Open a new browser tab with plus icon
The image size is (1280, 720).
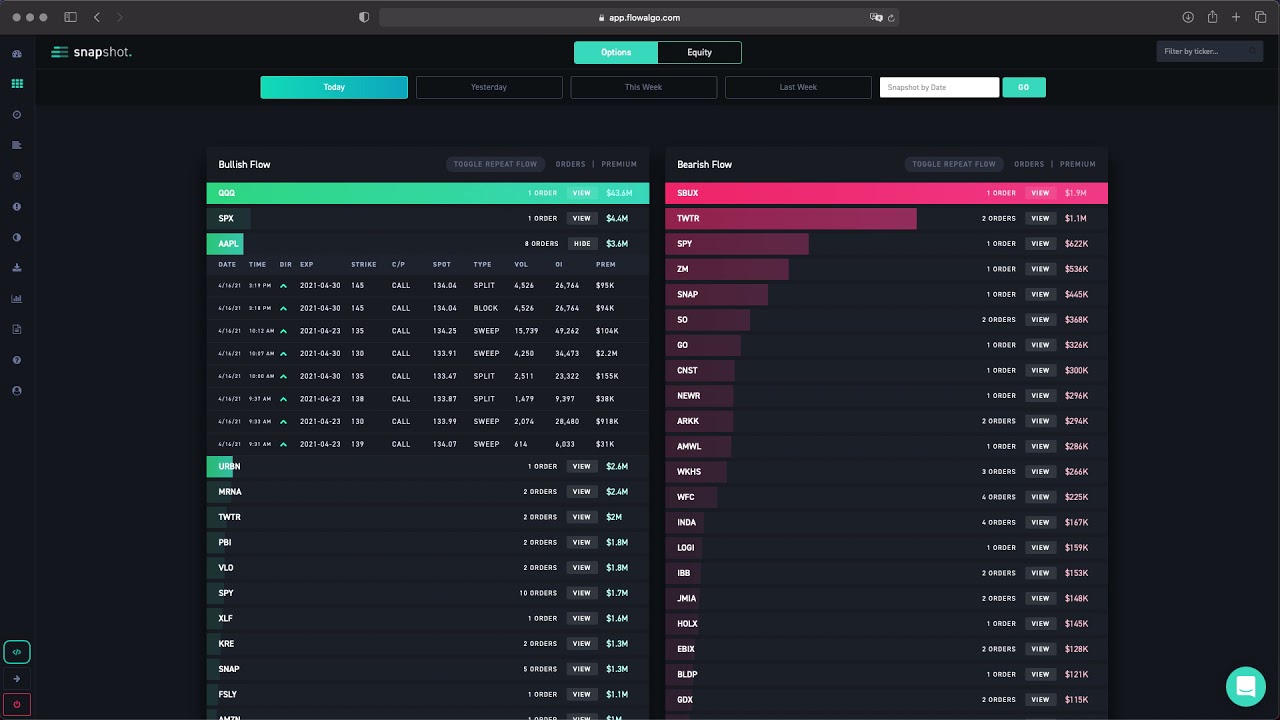click(1236, 17)
